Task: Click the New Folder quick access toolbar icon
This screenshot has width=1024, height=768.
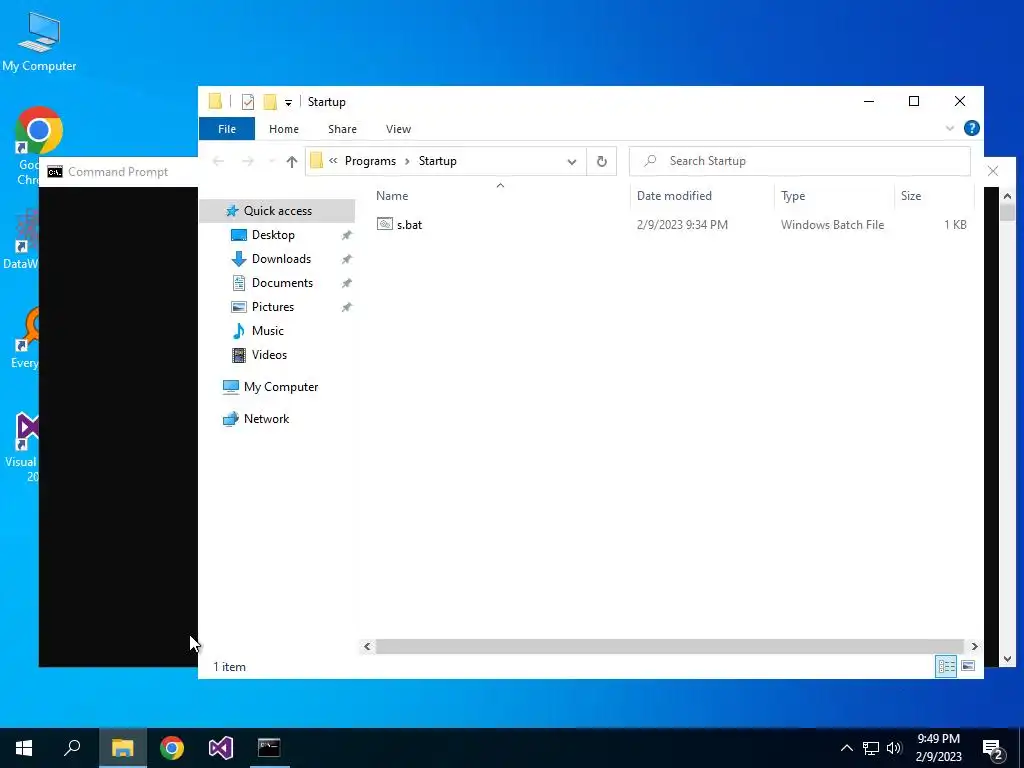Action: point(270,102)
